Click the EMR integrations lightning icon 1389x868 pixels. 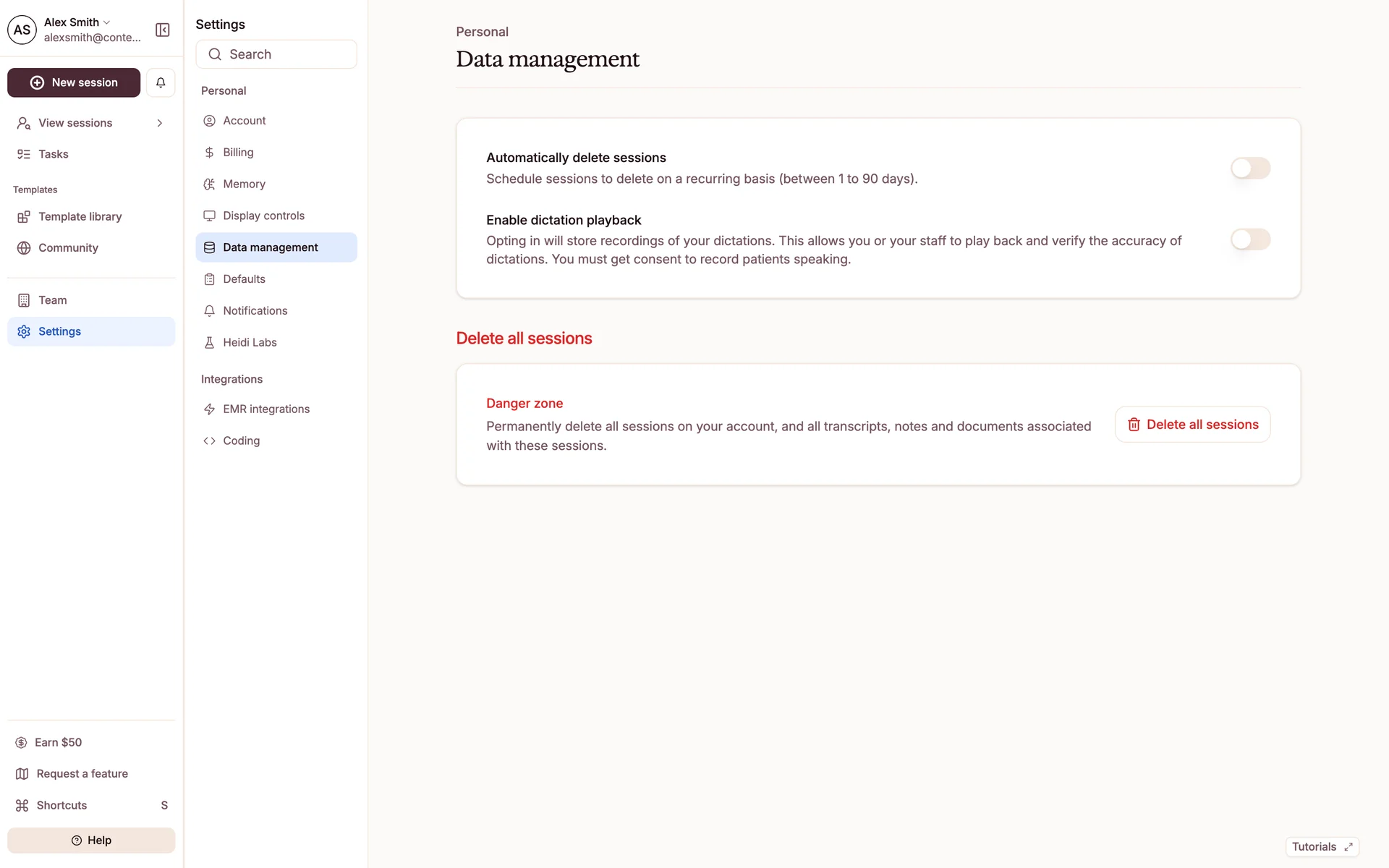point(209,409)
